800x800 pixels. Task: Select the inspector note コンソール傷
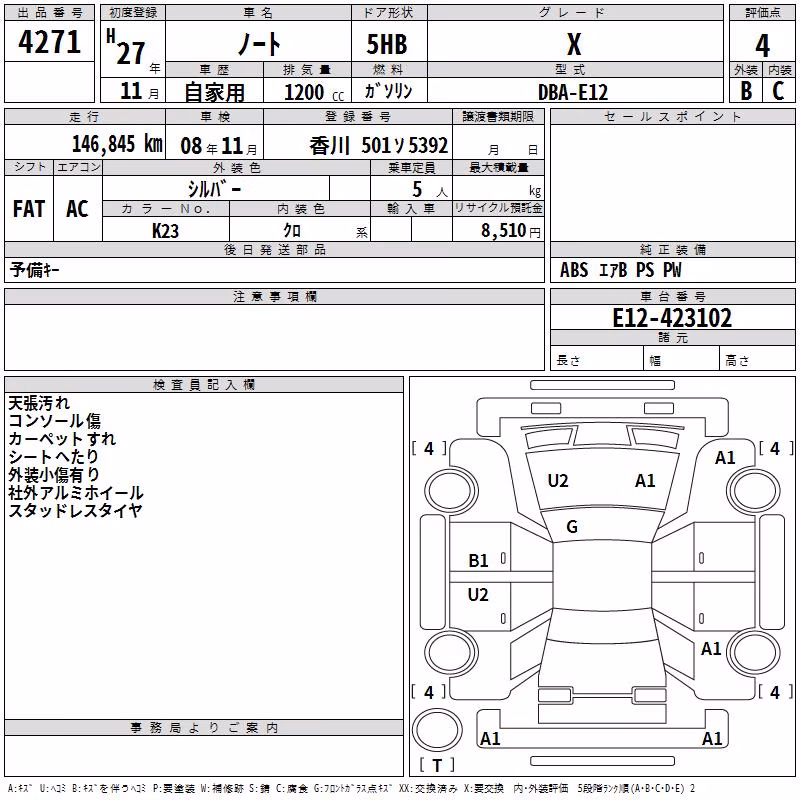coord(55,421)
